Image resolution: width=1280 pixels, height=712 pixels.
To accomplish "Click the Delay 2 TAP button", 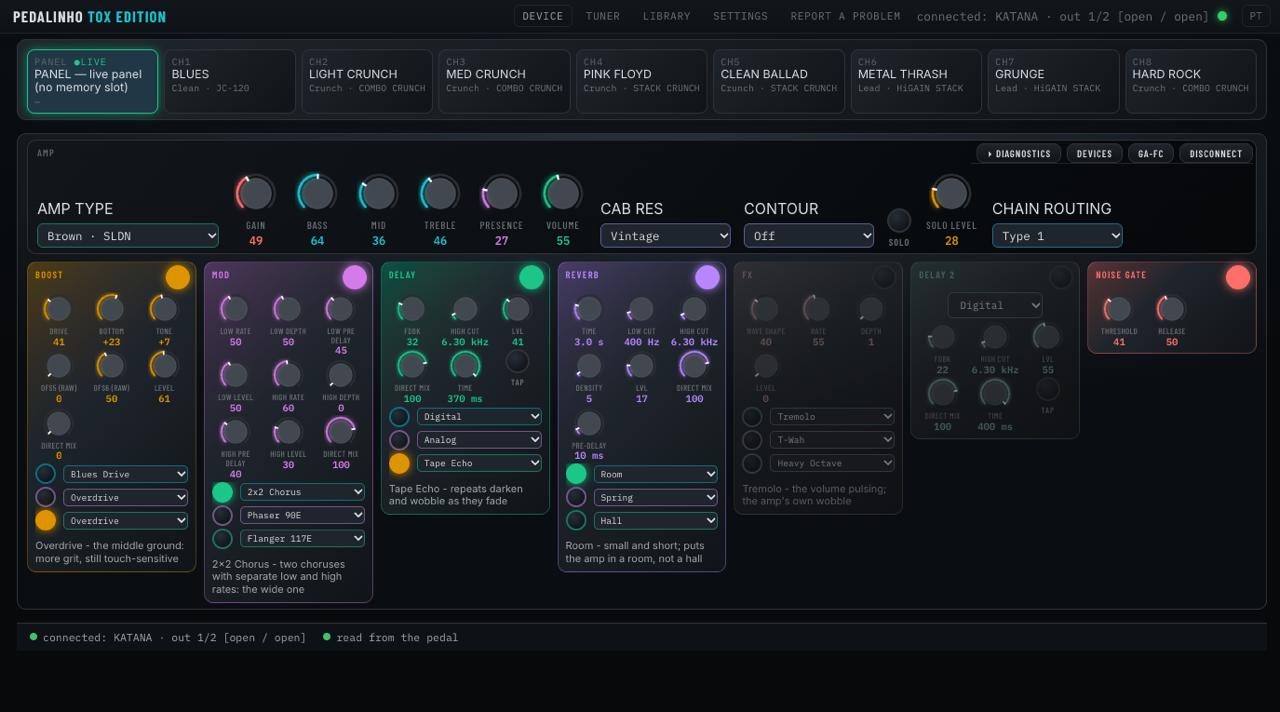I will (x=1047, y=389).
